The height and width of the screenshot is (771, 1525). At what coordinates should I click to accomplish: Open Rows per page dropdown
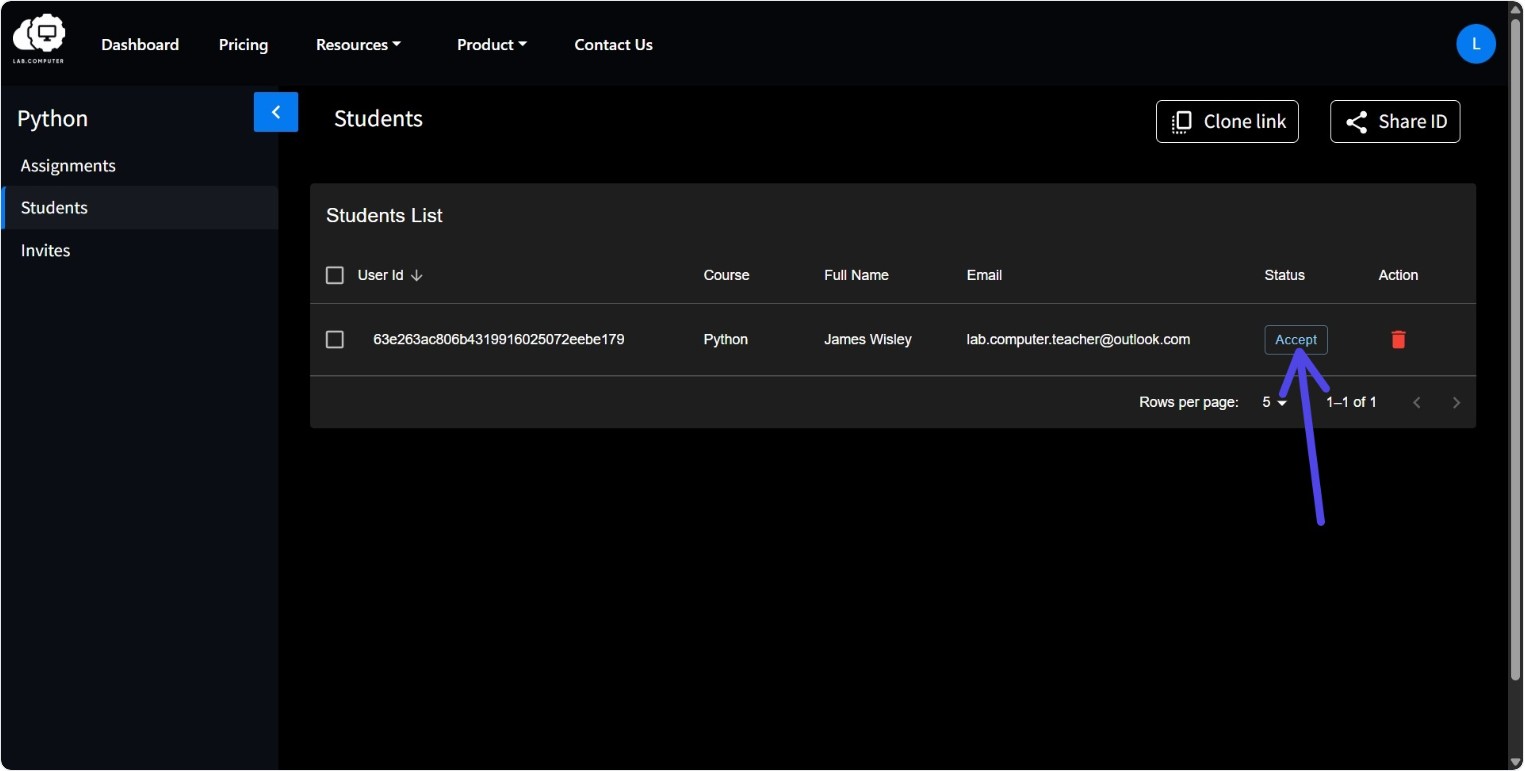click(x=1274, y=403)
